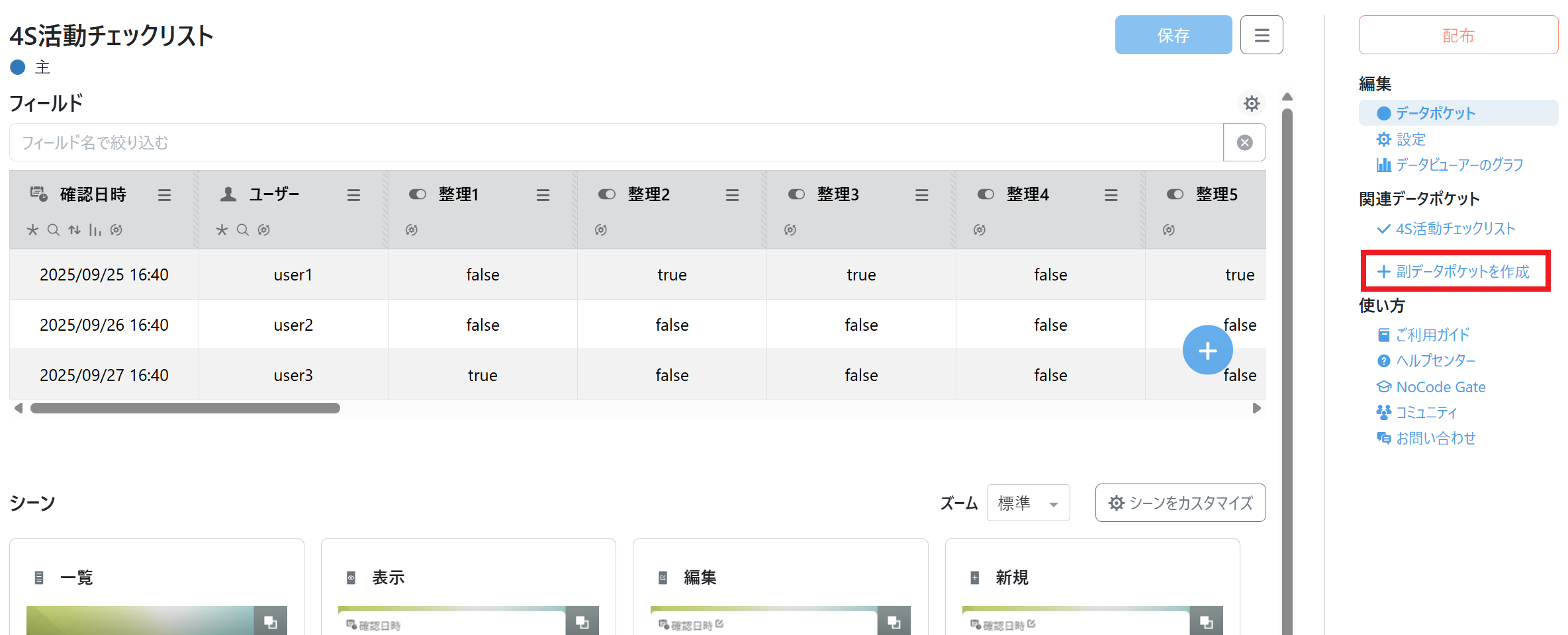Open the 整理4 column hamburger menu
This screenshot has height=635, width=1568.
pos(1111,195)
